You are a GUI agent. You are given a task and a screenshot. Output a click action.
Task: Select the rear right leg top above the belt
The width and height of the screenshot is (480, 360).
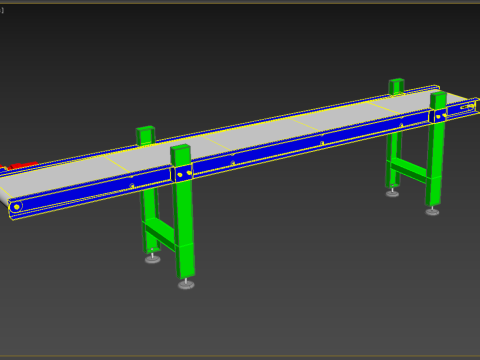(396, 87)
